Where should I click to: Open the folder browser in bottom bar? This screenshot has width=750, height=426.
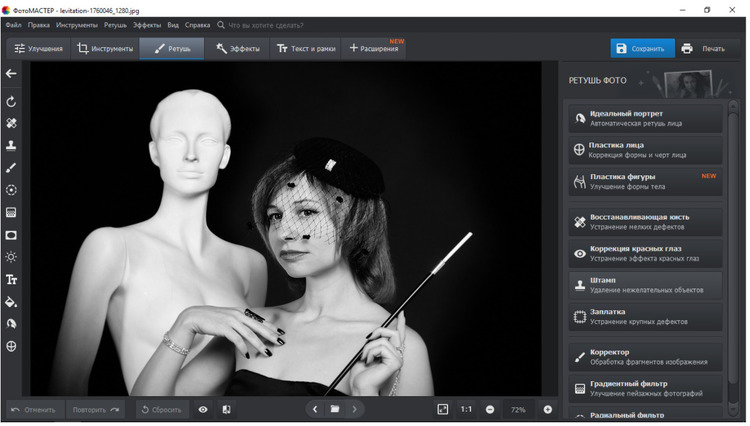pyautogui.click(x=335, y=409)
